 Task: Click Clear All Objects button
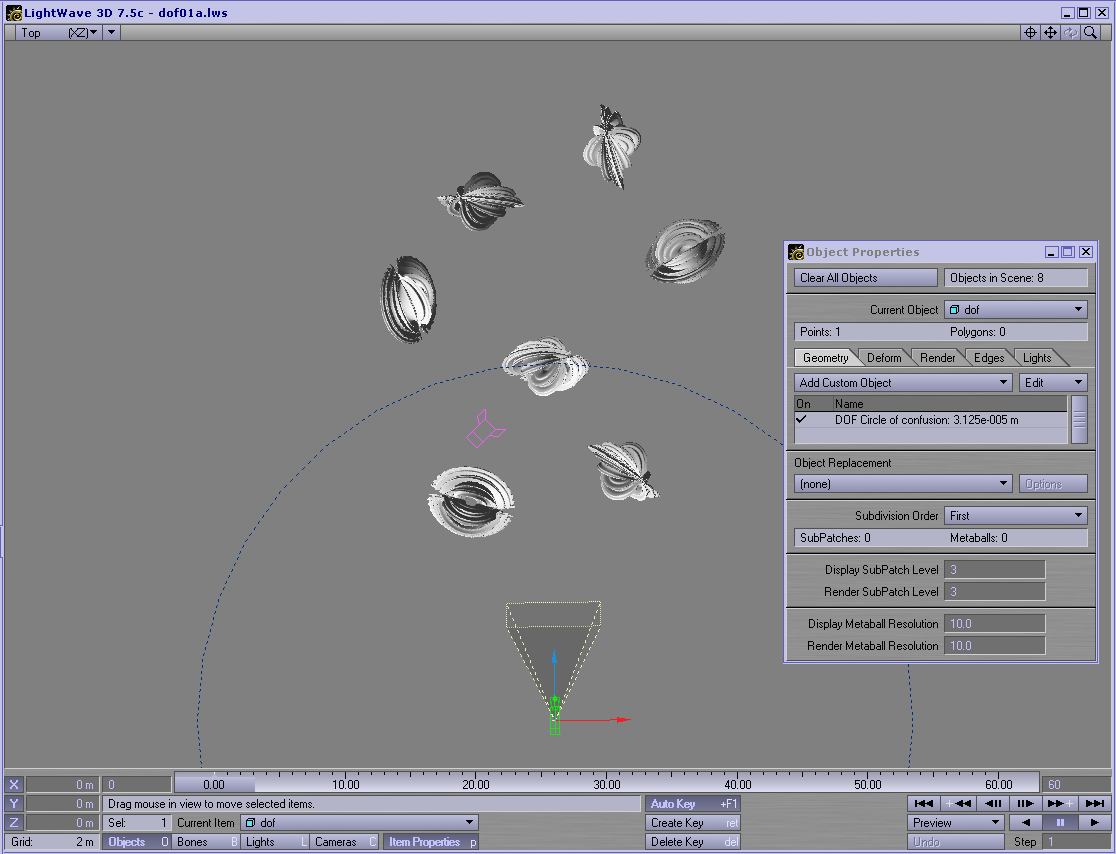tap(865, 278)
